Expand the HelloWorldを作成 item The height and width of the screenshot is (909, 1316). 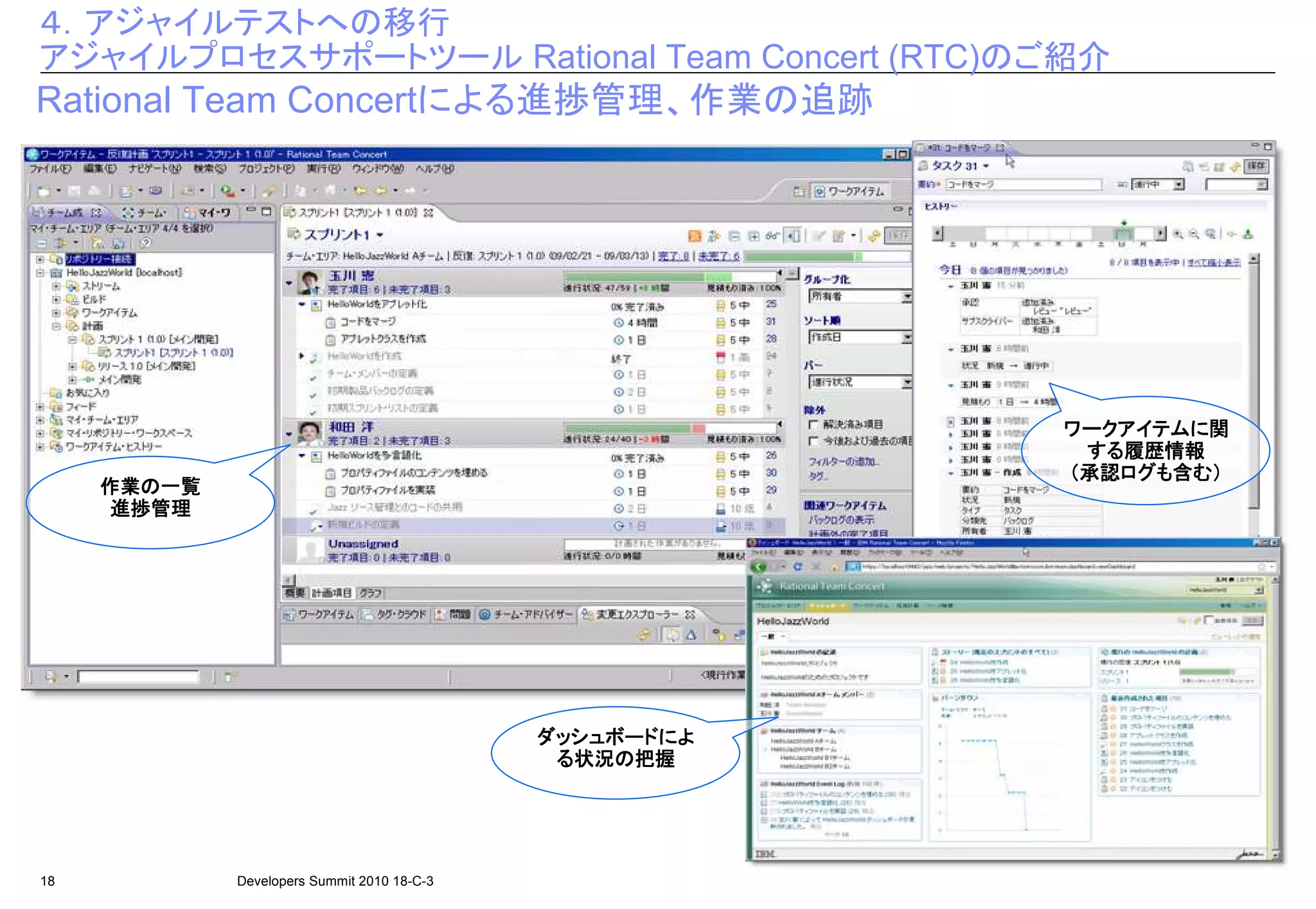click(301, 355)
